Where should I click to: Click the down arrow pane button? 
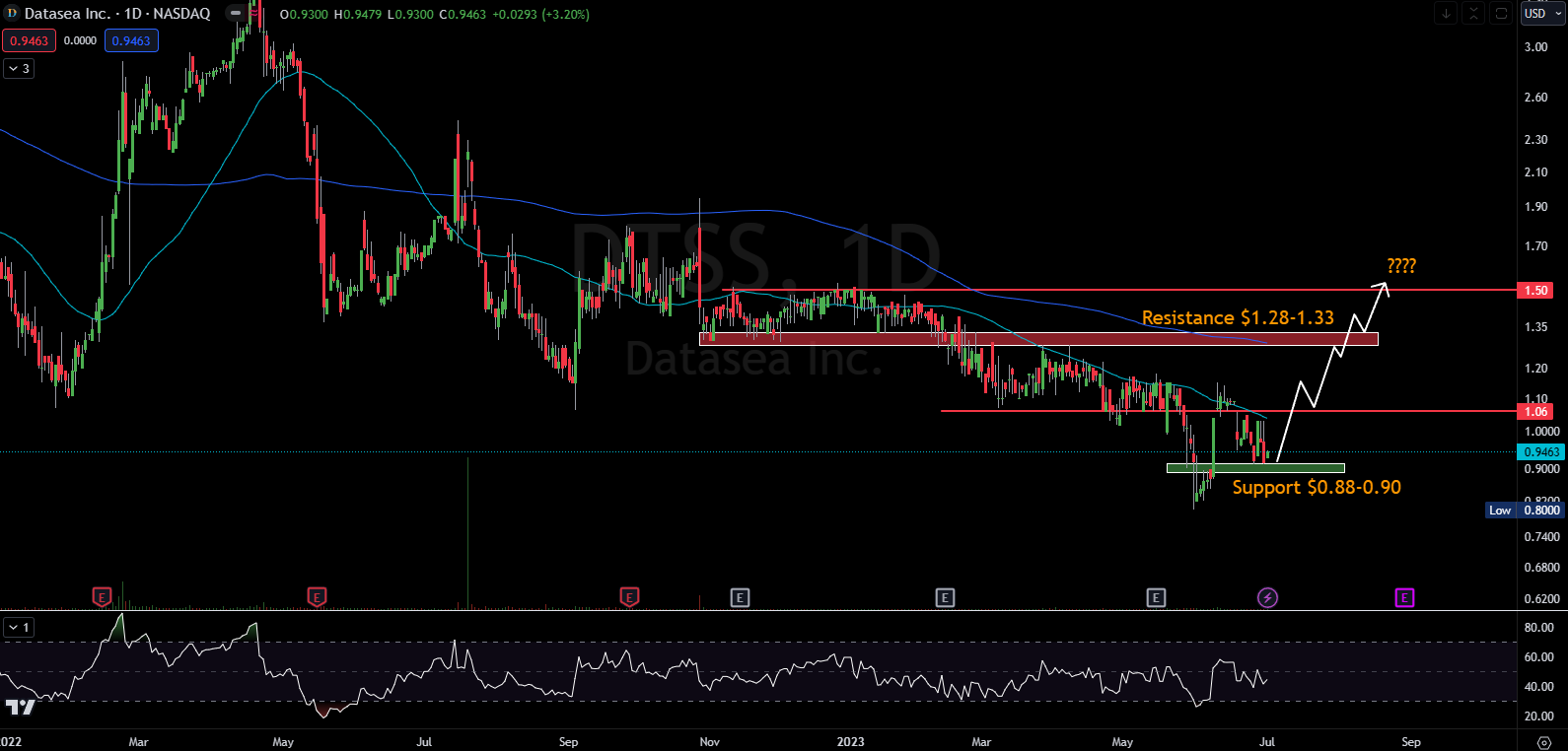(1446, 14)
